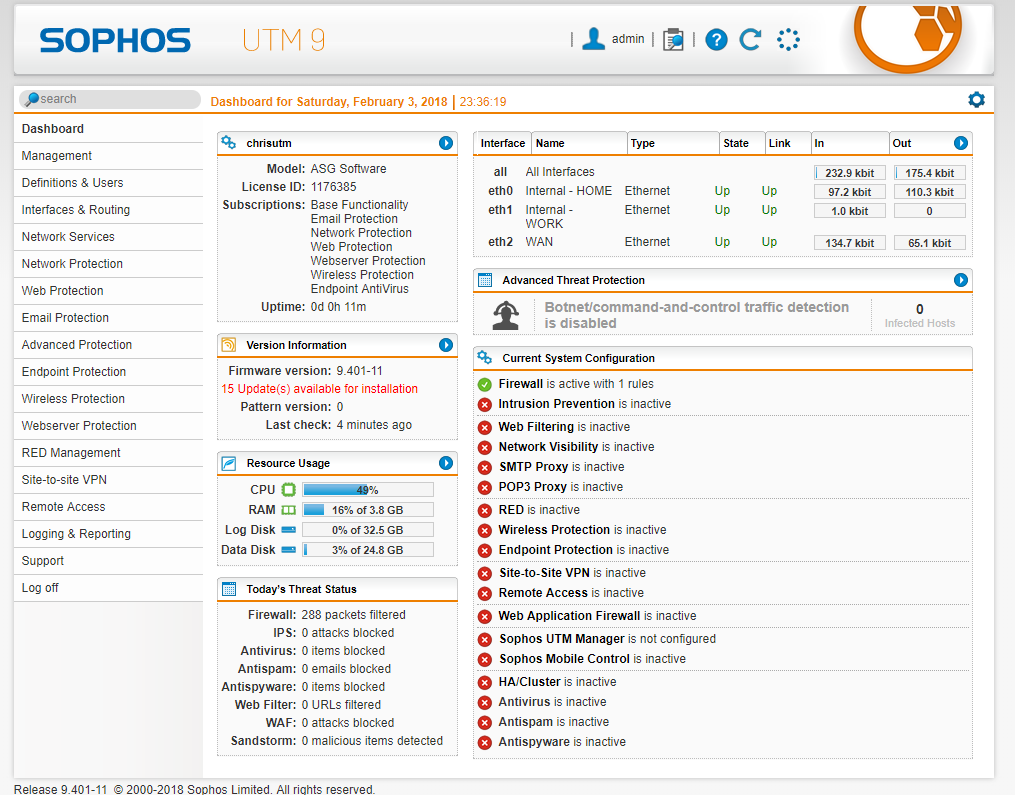Click the Data Disk 3% usage bar
Image resolution: width=1015 pixels, height=795 pixels.
(x=368, y=550)
